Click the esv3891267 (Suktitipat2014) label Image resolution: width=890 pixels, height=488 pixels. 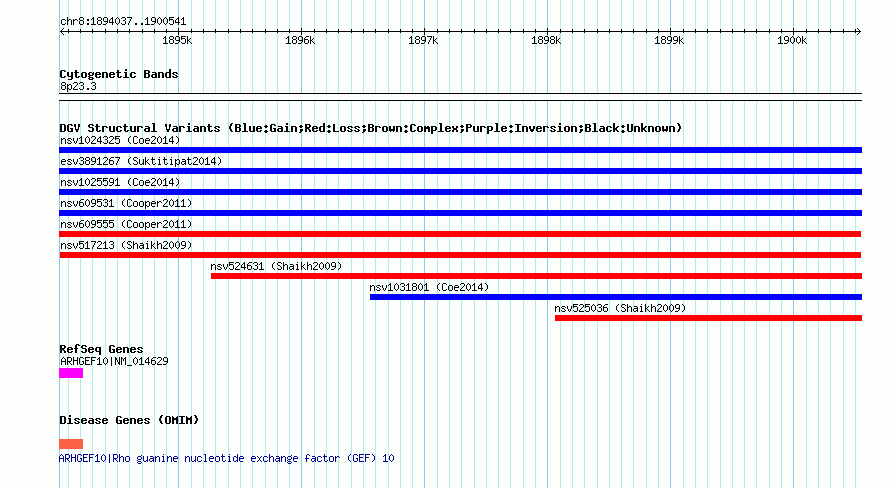click(x=141, y=161)
